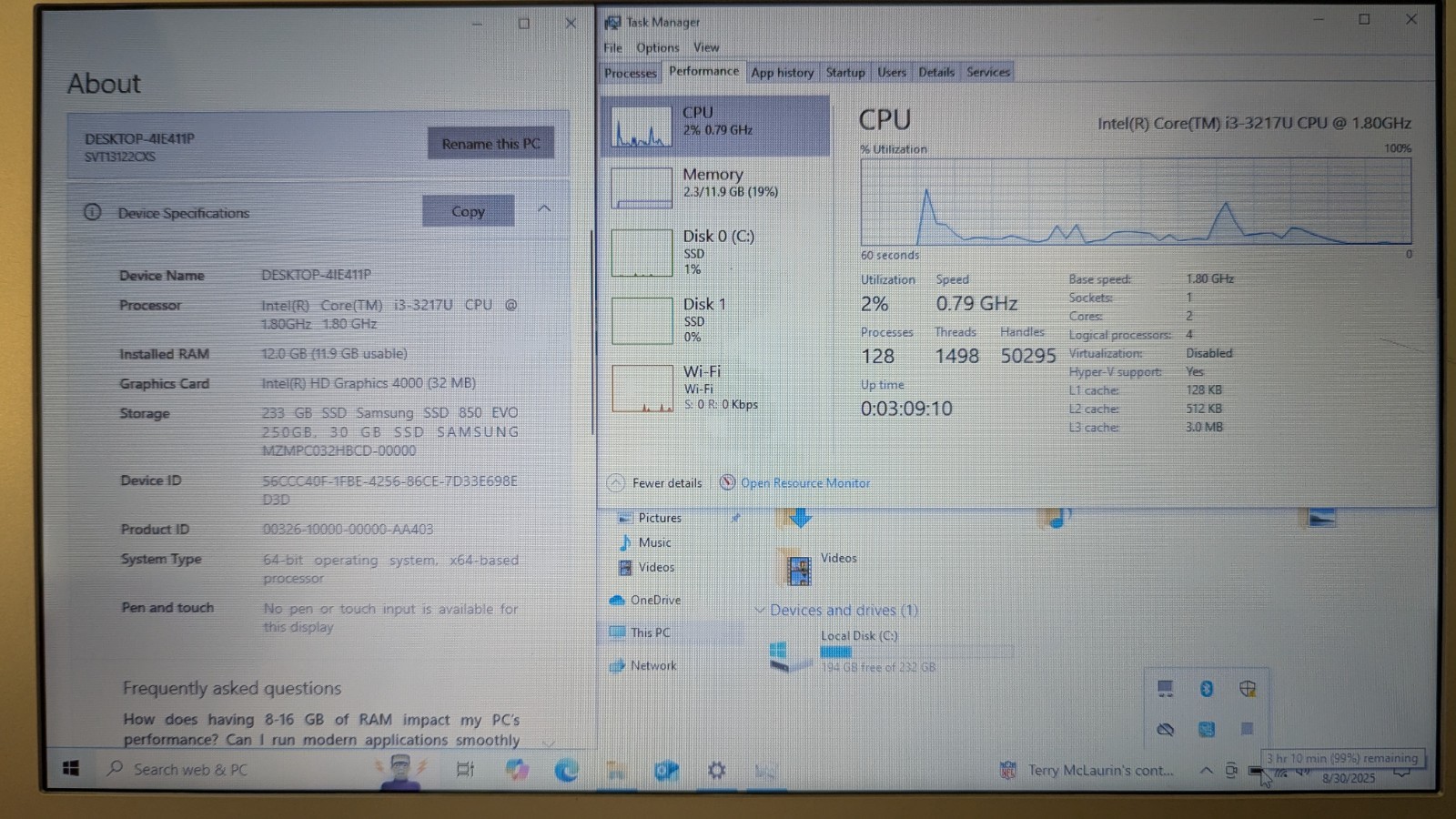Open Settings gear icon on the taskbar
Screen dimensions: 1456x819
click(717, 771)
